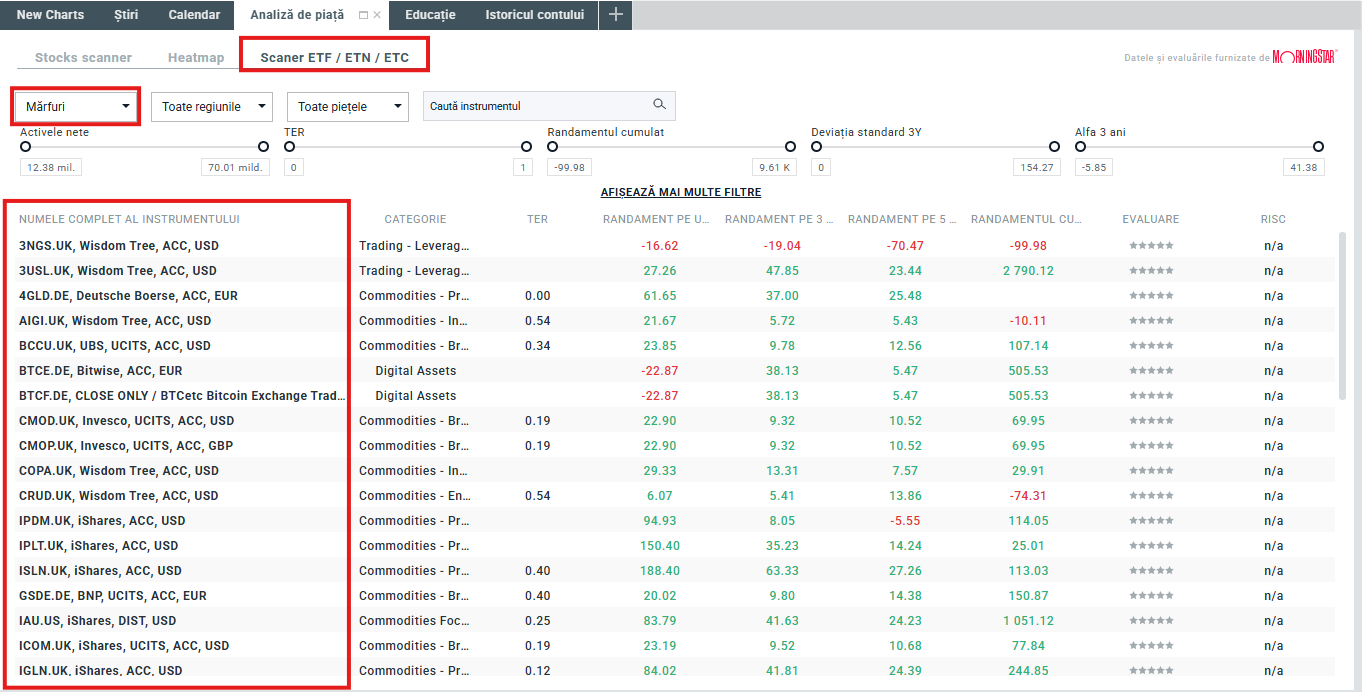Screen dimensions: 1362x692
Task: Open the Mărfuri asset class dropdown
Action: [x=77, y=106]
